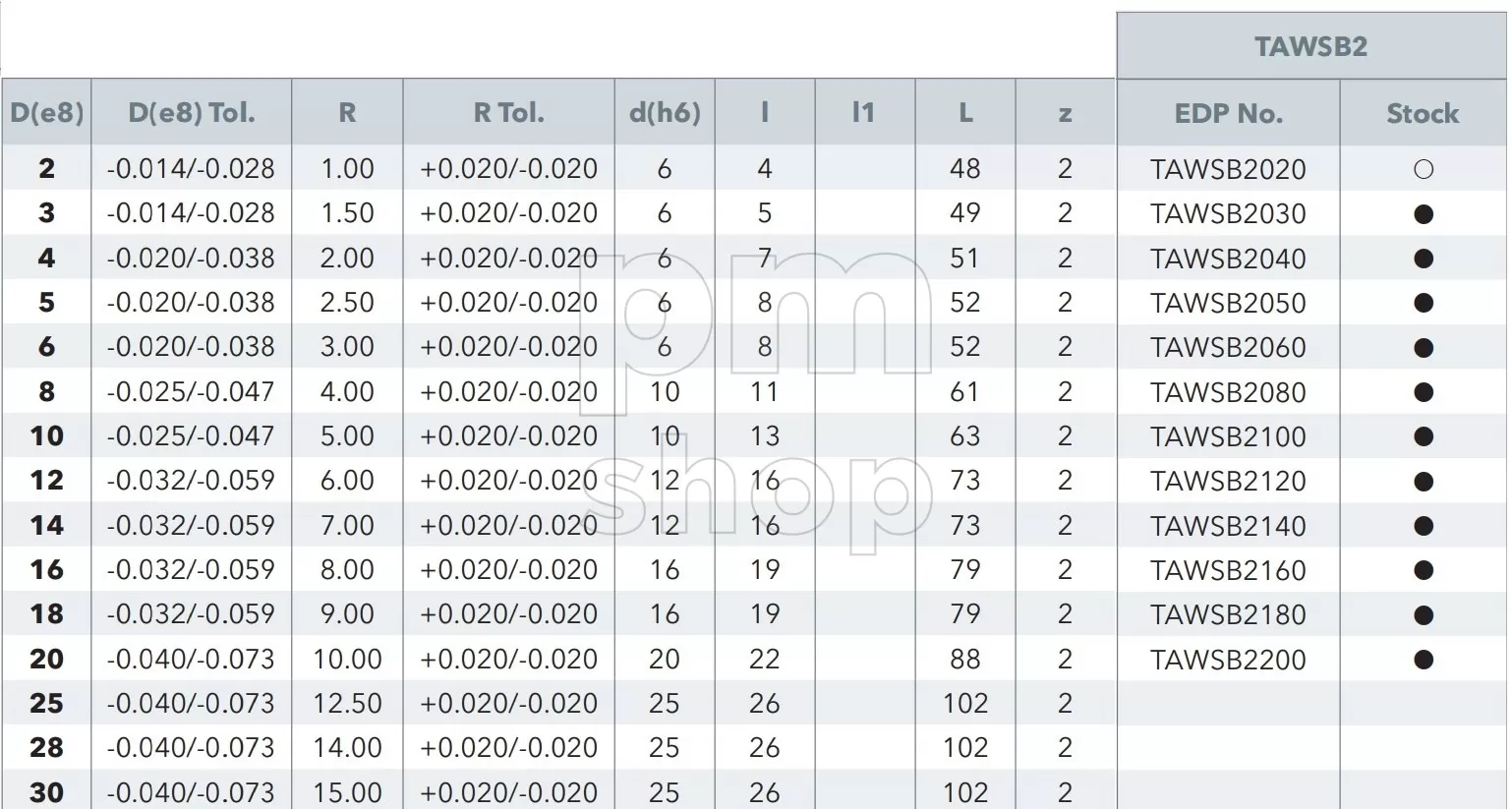Click the diameter 30 row label
Image resolution: width=1512 pixels, height=809 pixels.
[46, 792]
